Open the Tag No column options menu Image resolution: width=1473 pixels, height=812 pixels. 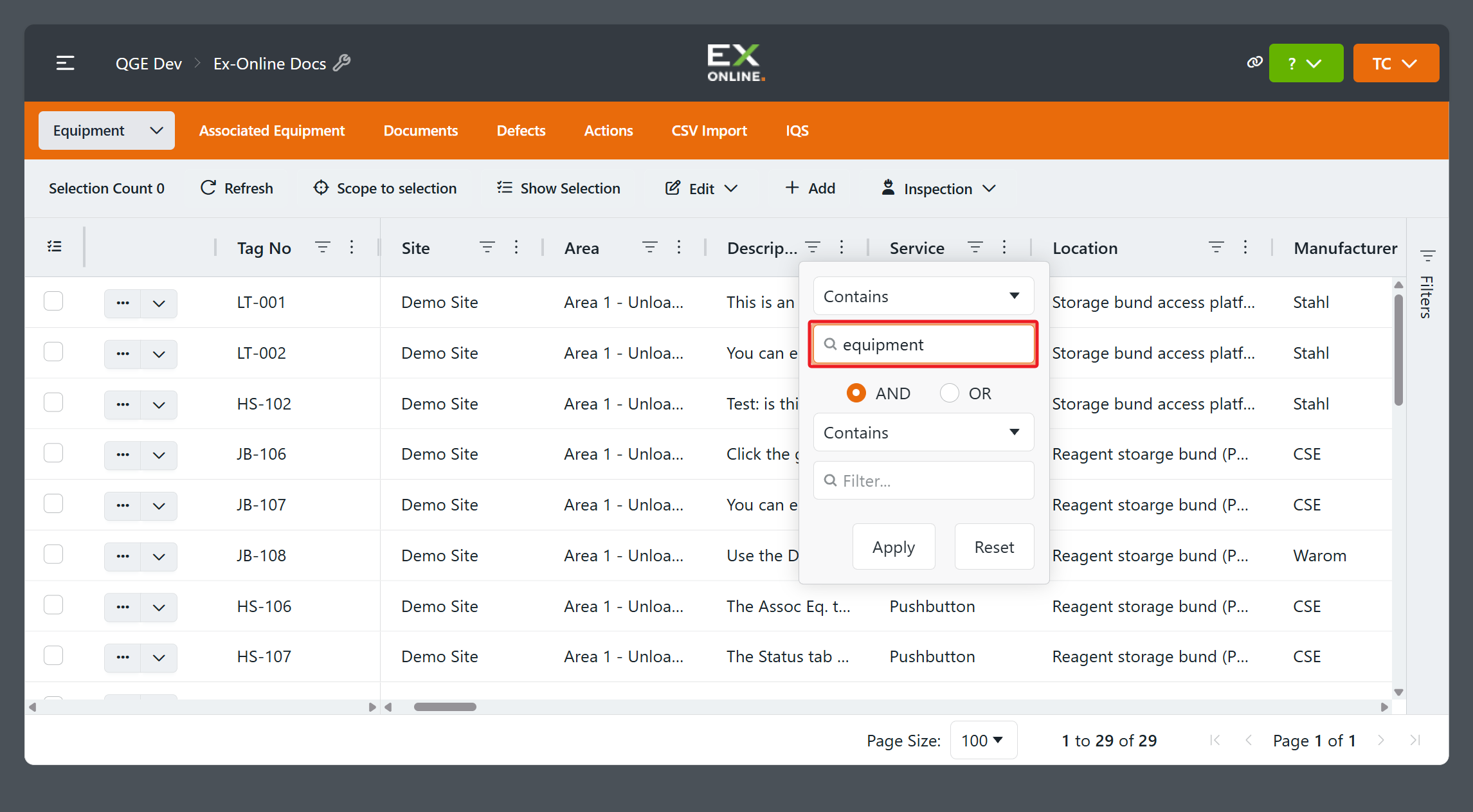pyautogui.click(x=352, y=248)
